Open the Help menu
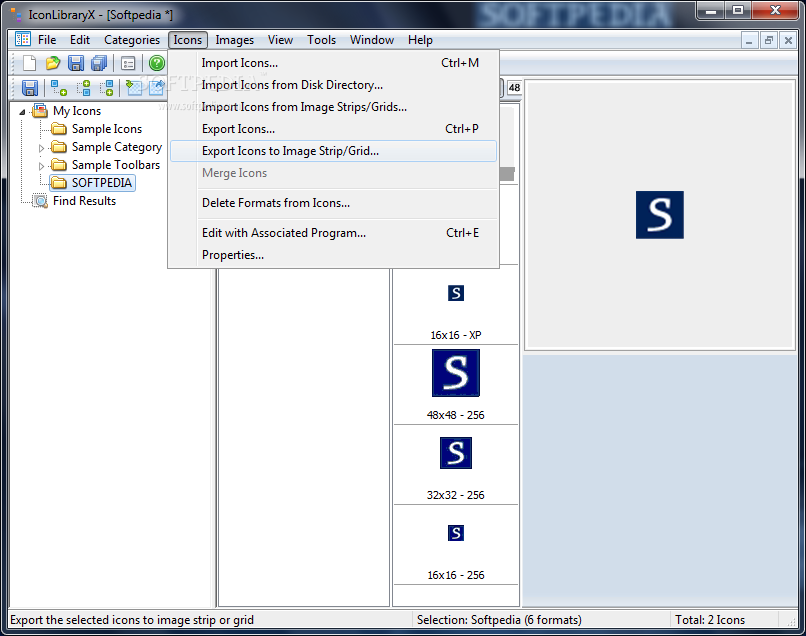 [420, 40]
